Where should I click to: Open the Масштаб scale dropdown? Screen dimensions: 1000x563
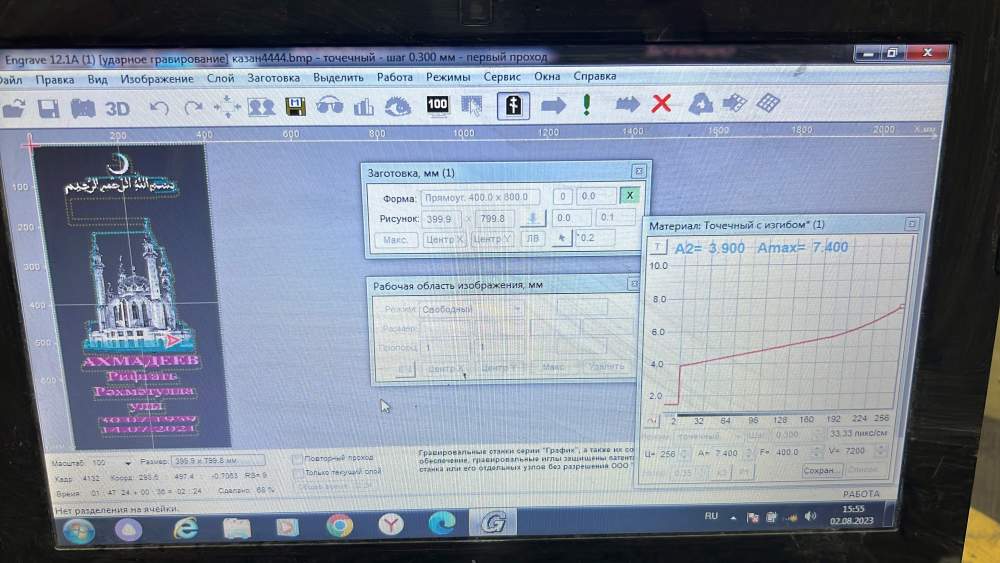(127, 464)
